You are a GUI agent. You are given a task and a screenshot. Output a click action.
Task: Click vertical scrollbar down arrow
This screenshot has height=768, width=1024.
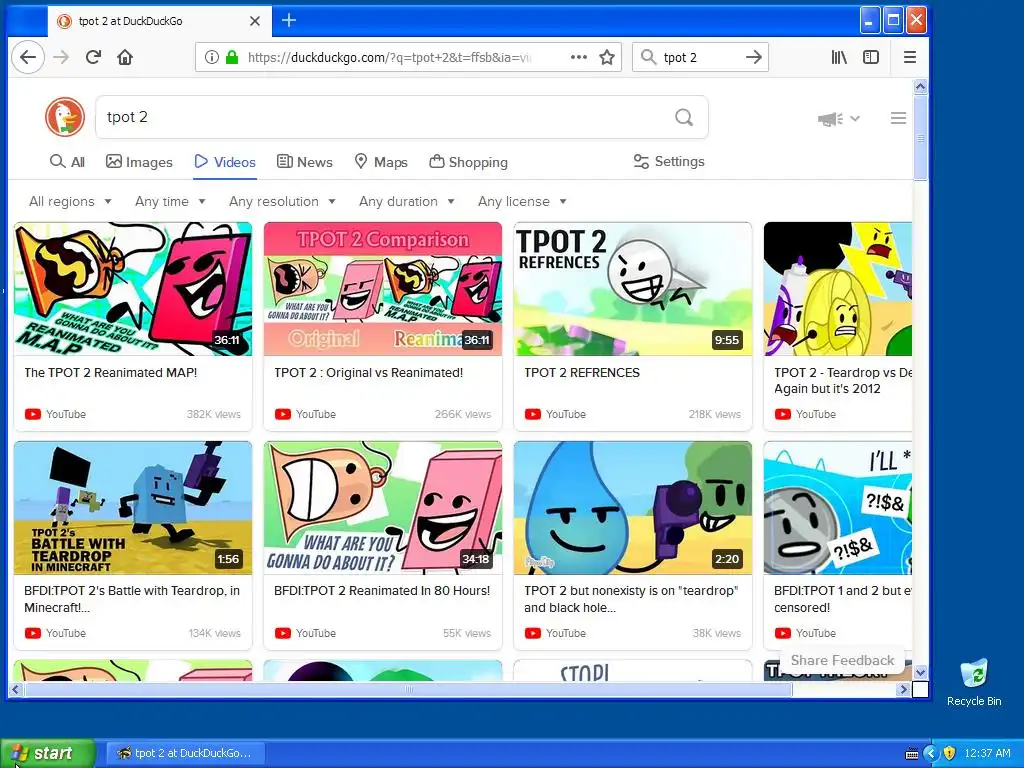coord(920,672)
